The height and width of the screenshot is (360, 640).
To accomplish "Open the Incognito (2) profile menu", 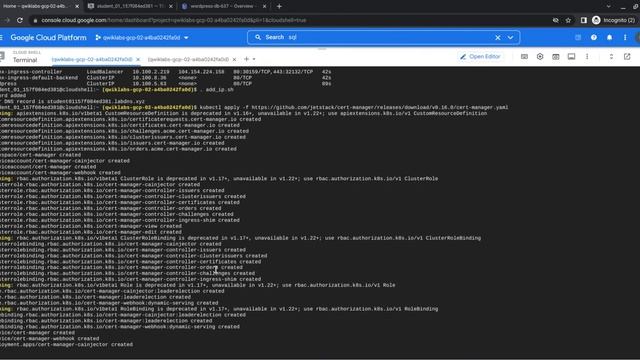I will click(613, 20).
